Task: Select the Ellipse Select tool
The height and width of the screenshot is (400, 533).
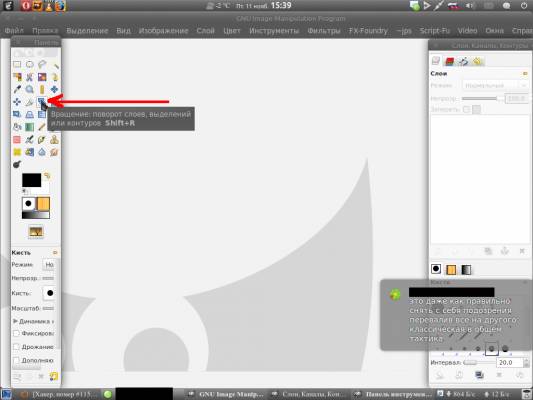Action: tap(30, 64)
